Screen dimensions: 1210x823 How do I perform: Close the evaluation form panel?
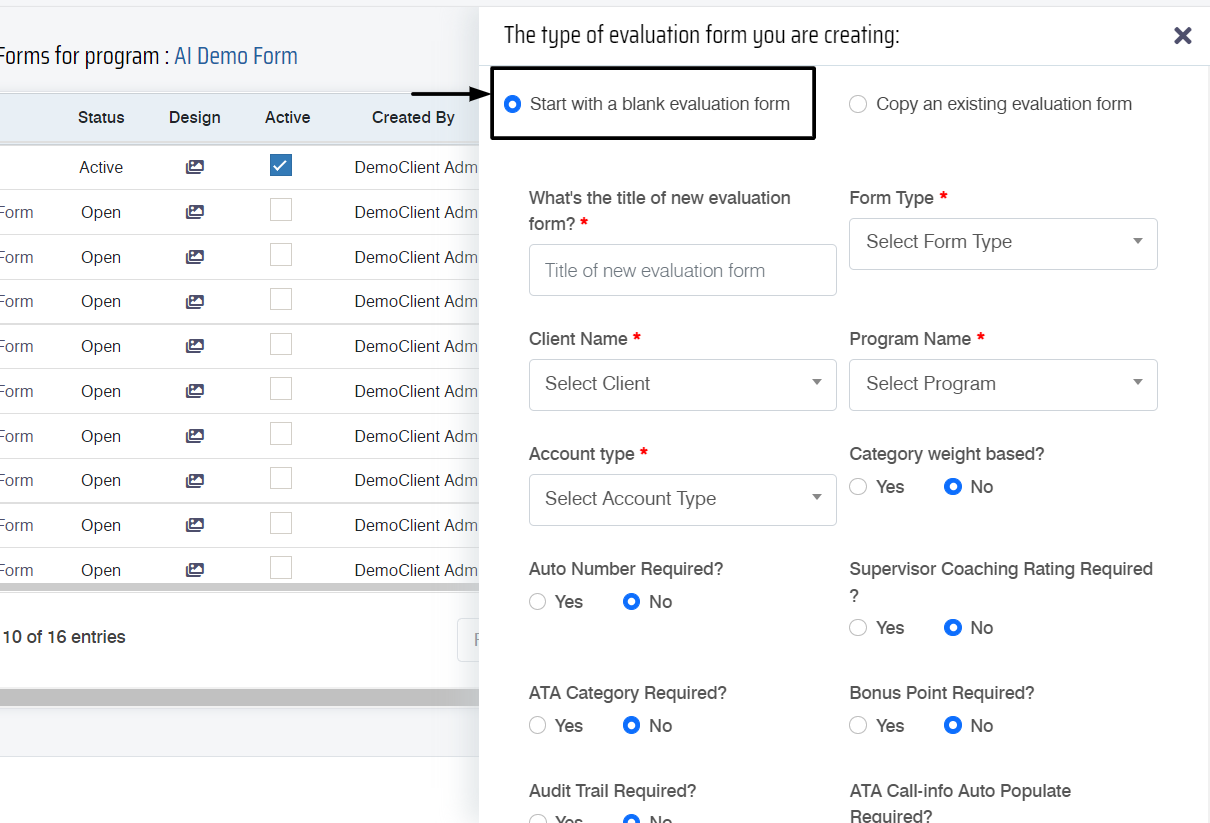point(1182,36)
